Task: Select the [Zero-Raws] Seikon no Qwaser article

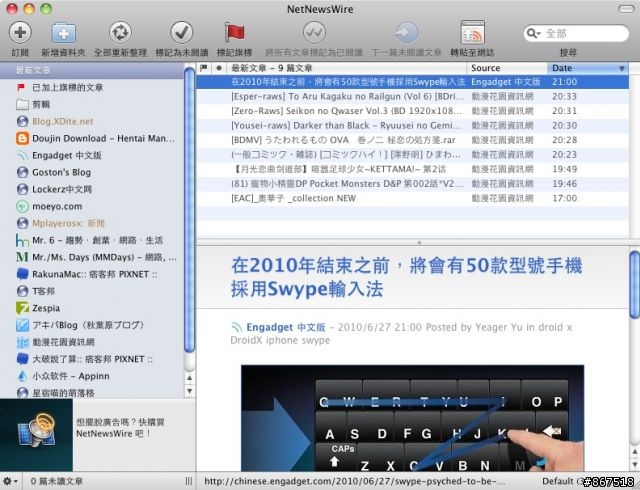Action: [x=413, y=111]
